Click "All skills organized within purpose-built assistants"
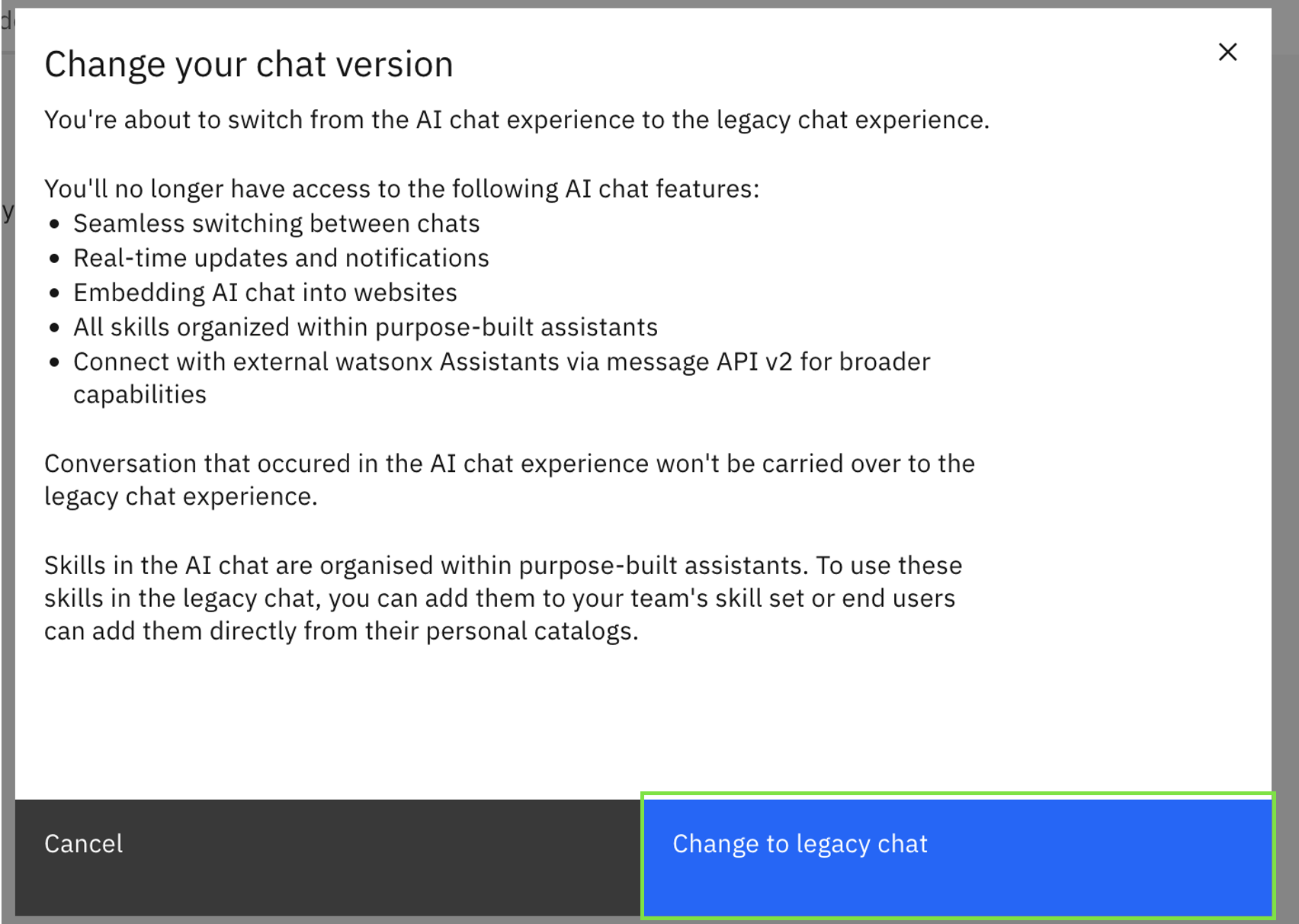This screenshot has height=924, width=1299. click(365, 328)
